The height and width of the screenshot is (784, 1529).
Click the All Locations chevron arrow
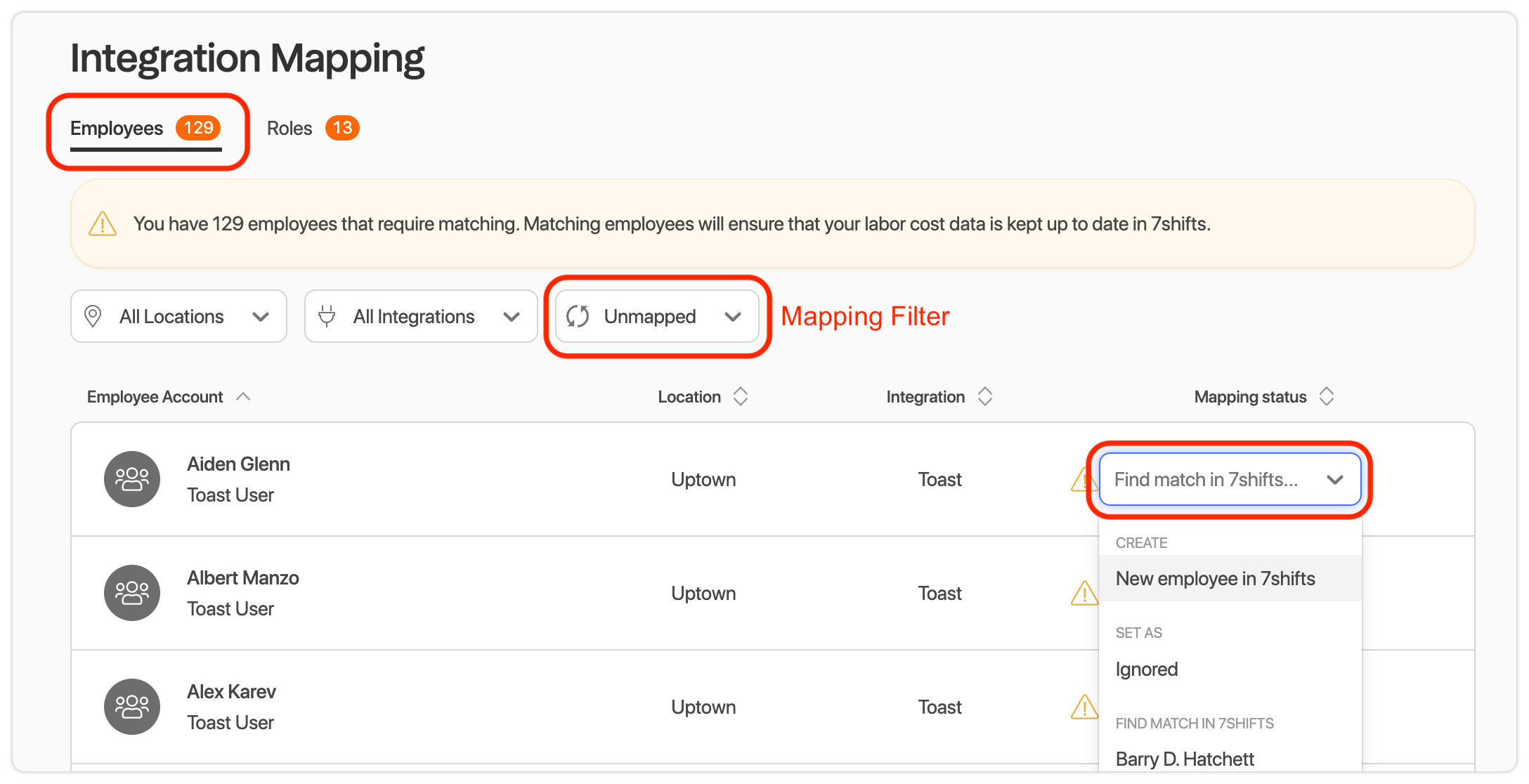(x=261, y=317)
